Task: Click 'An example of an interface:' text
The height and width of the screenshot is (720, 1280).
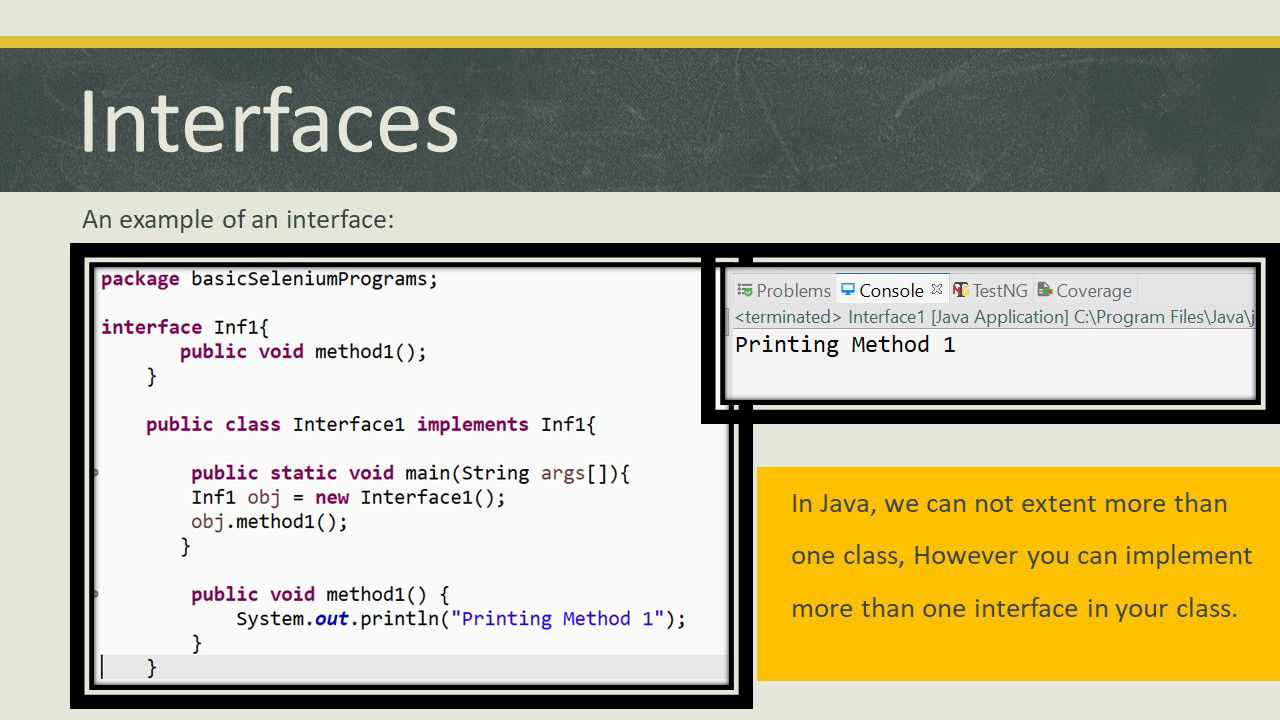Action: click(238, 219)
